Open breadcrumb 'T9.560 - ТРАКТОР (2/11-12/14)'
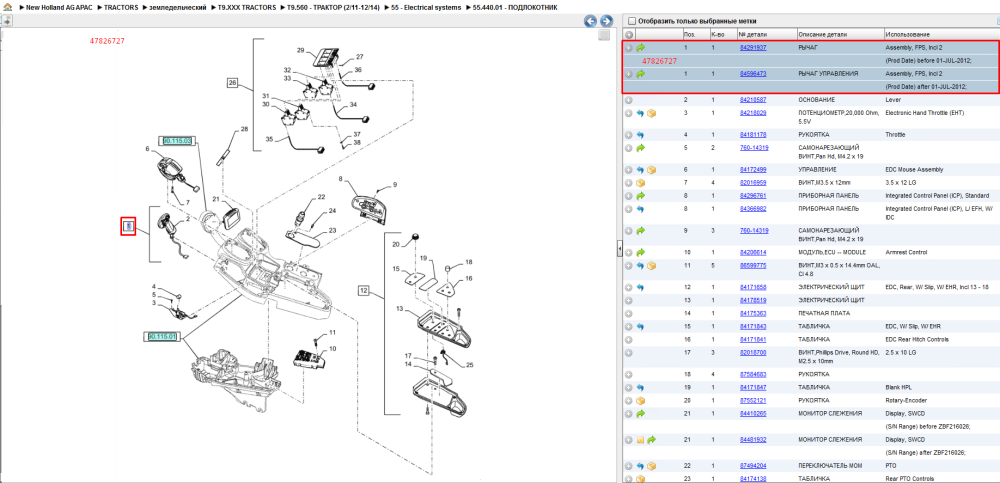 click(x=334, y=7)
